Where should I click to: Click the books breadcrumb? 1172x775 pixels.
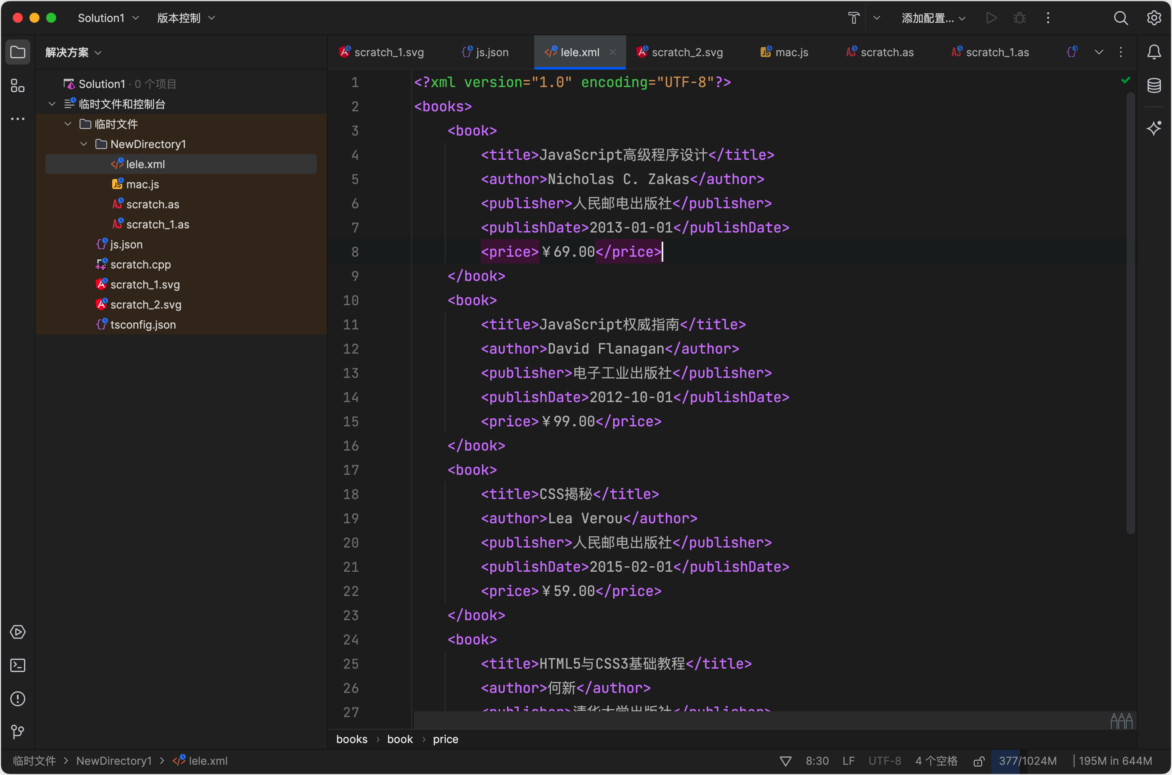click(x=351, y=740)
